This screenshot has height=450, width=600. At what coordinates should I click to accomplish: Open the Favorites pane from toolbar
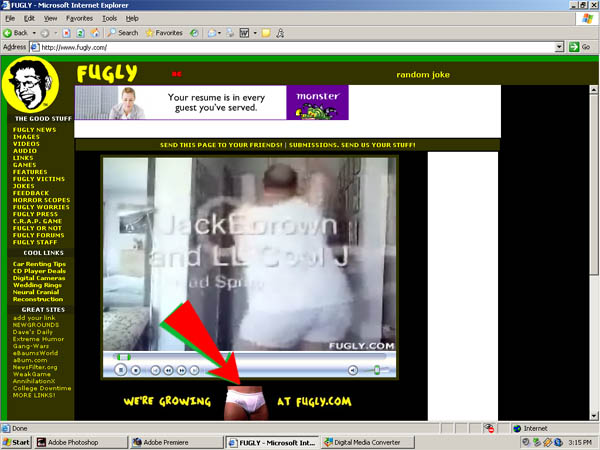click(164, 33)
